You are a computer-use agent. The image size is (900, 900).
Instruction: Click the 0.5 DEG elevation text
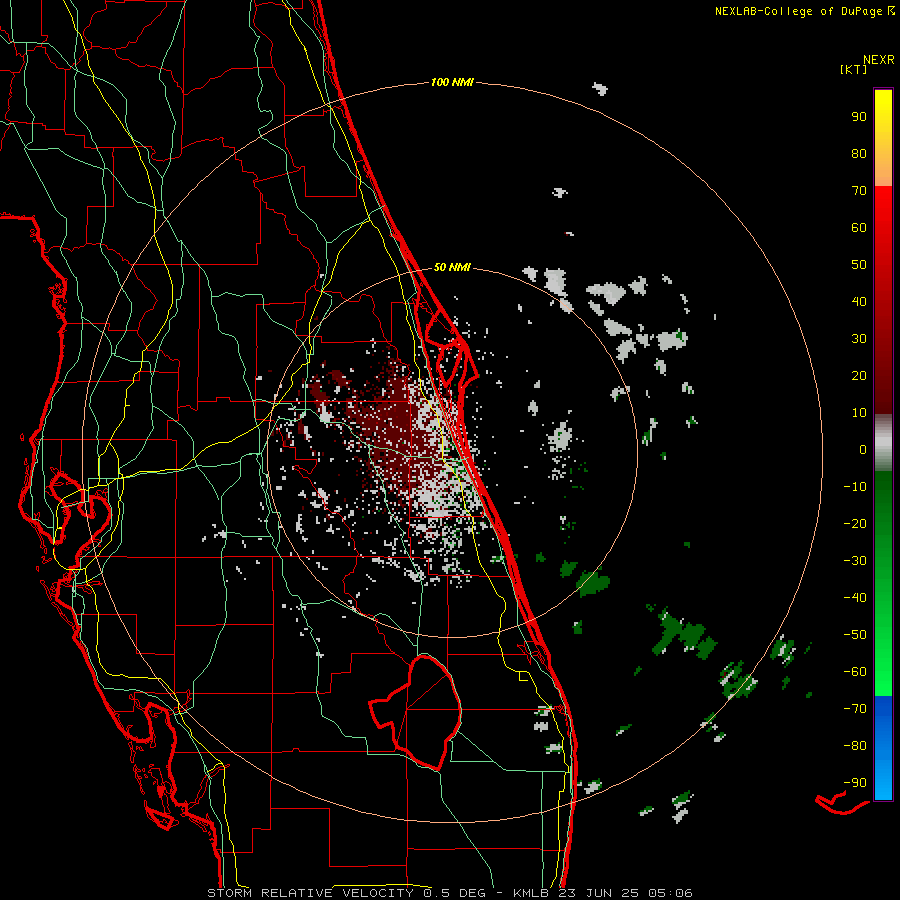[453, 893]
